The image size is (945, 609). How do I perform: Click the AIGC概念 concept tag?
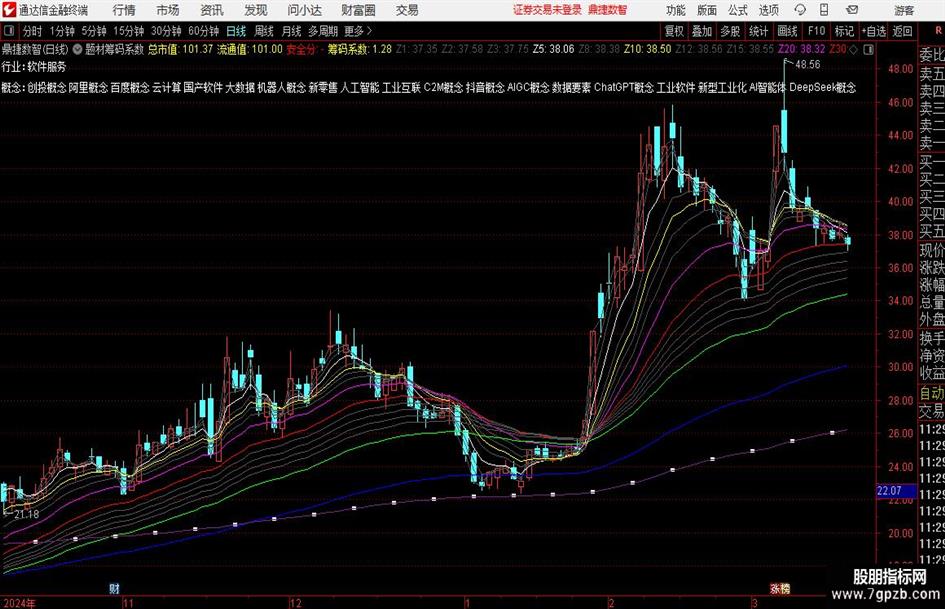[528, 87]
